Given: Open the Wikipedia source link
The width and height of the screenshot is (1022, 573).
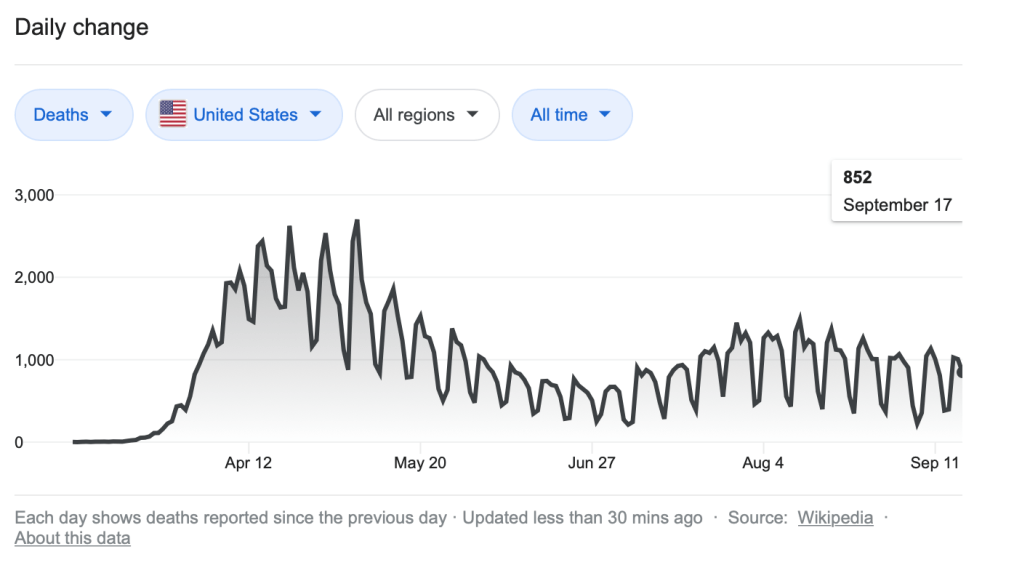Looking at the screenshot, I should 835,518.
